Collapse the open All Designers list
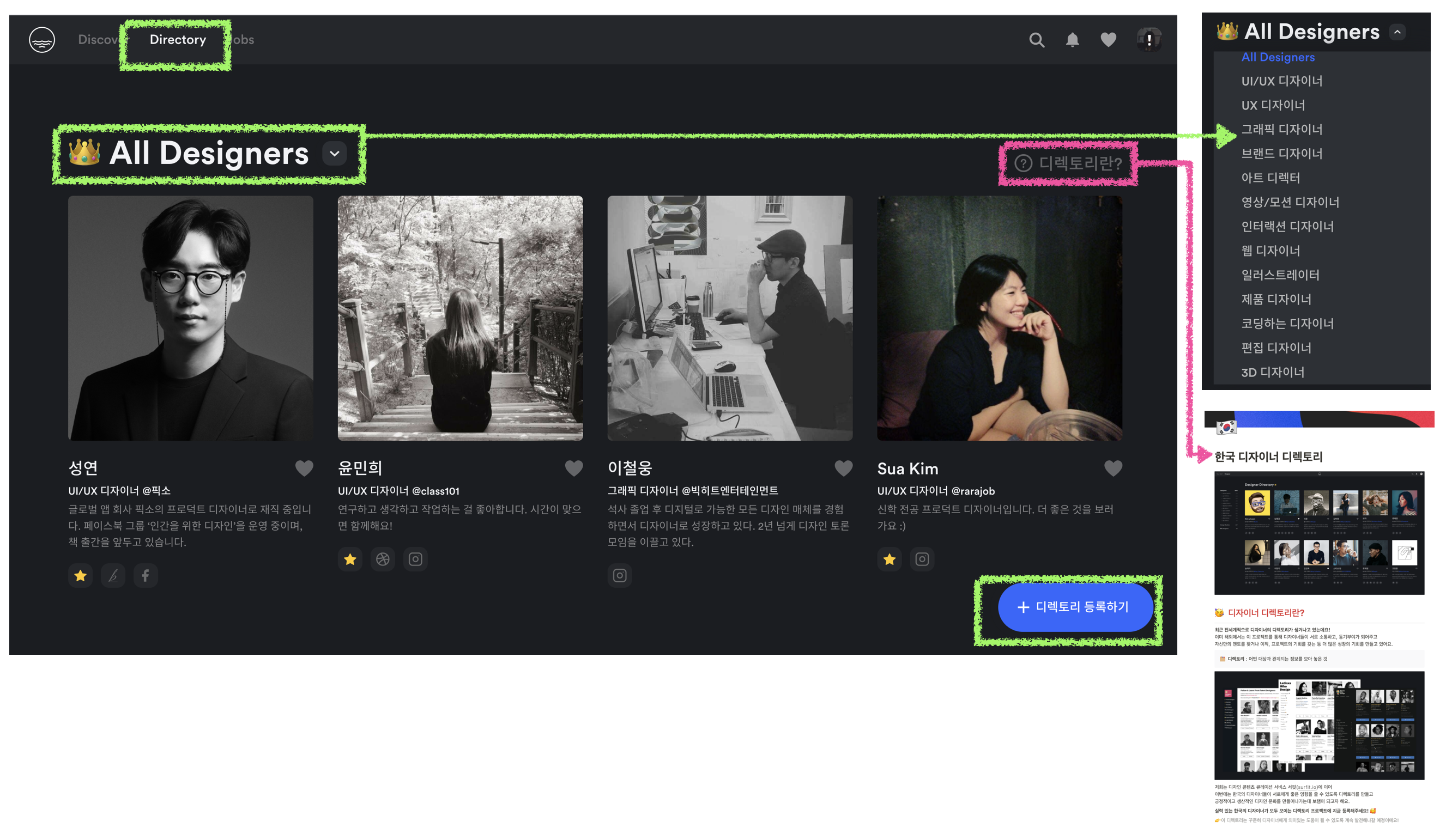Screen dimensions: 1452x840 [1397, 32]
